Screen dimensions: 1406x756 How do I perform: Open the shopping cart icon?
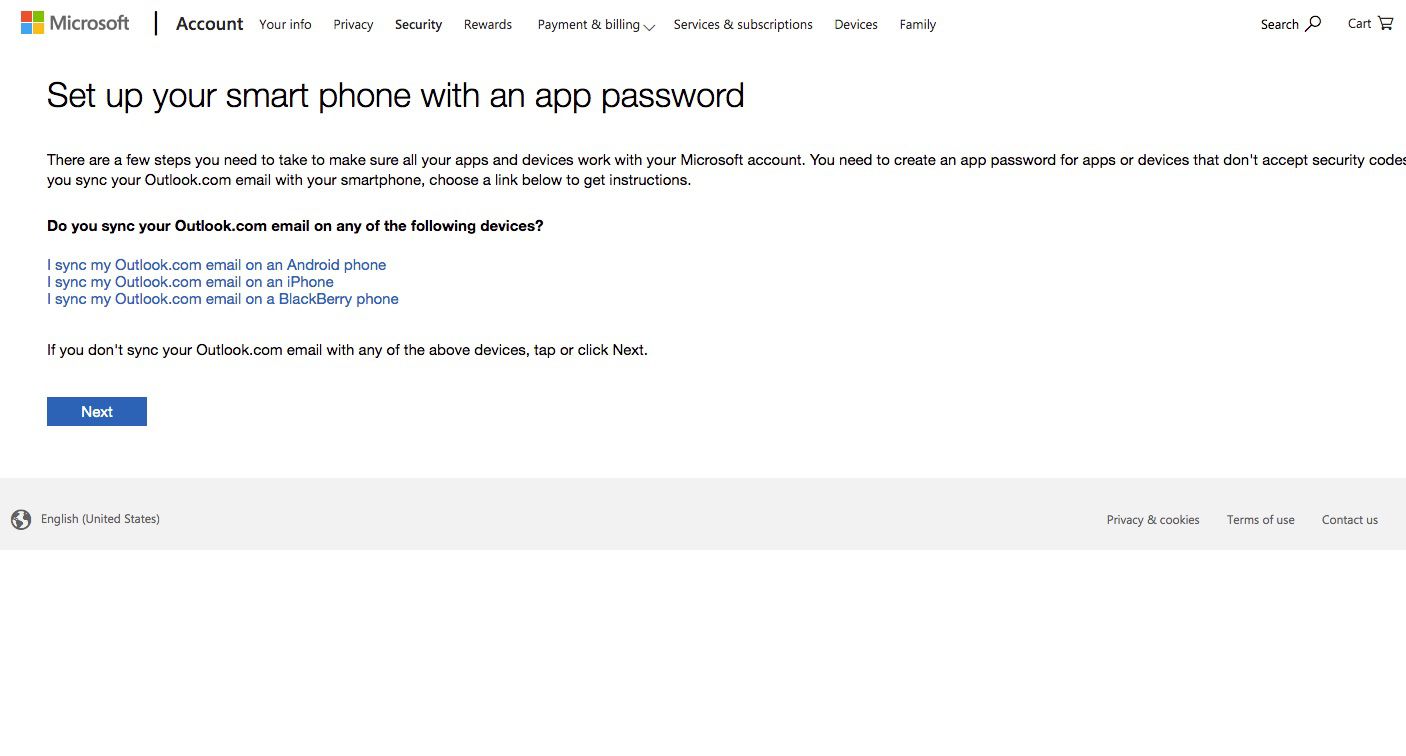tap(1385, 23)
